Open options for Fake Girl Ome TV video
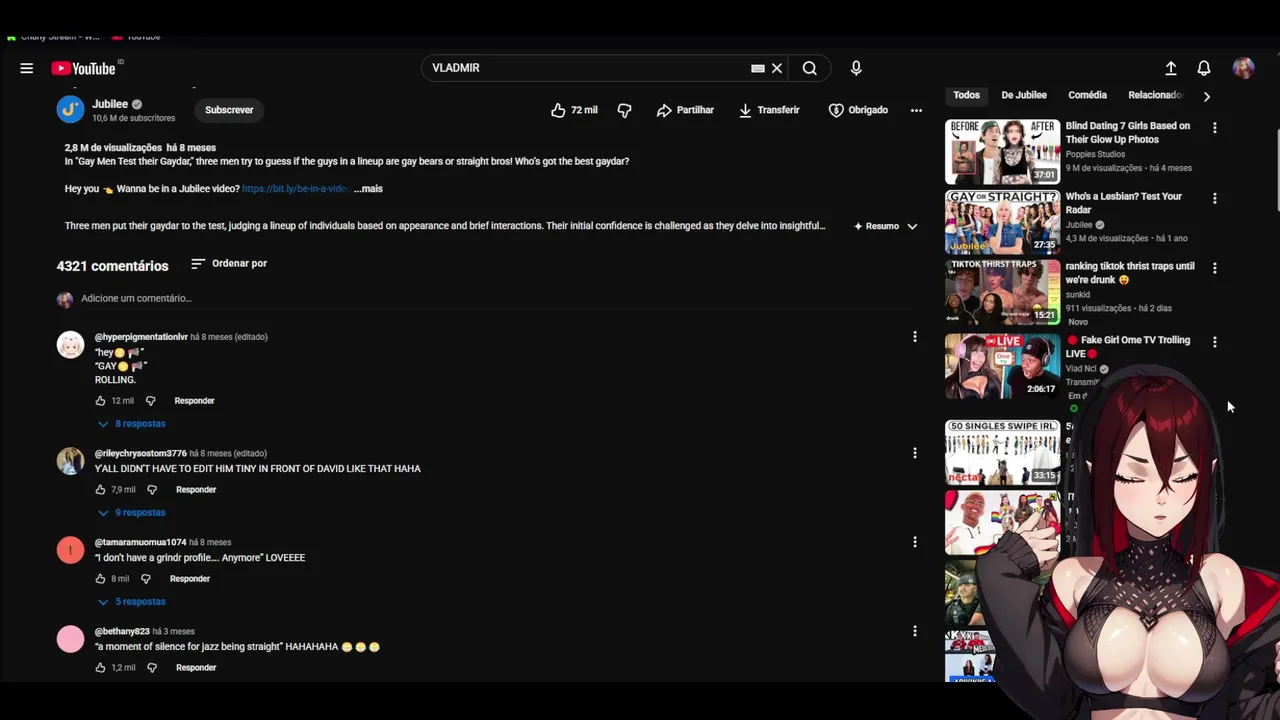The width and height of the screenshot is (1280, 720). (x=1214, y=342)
